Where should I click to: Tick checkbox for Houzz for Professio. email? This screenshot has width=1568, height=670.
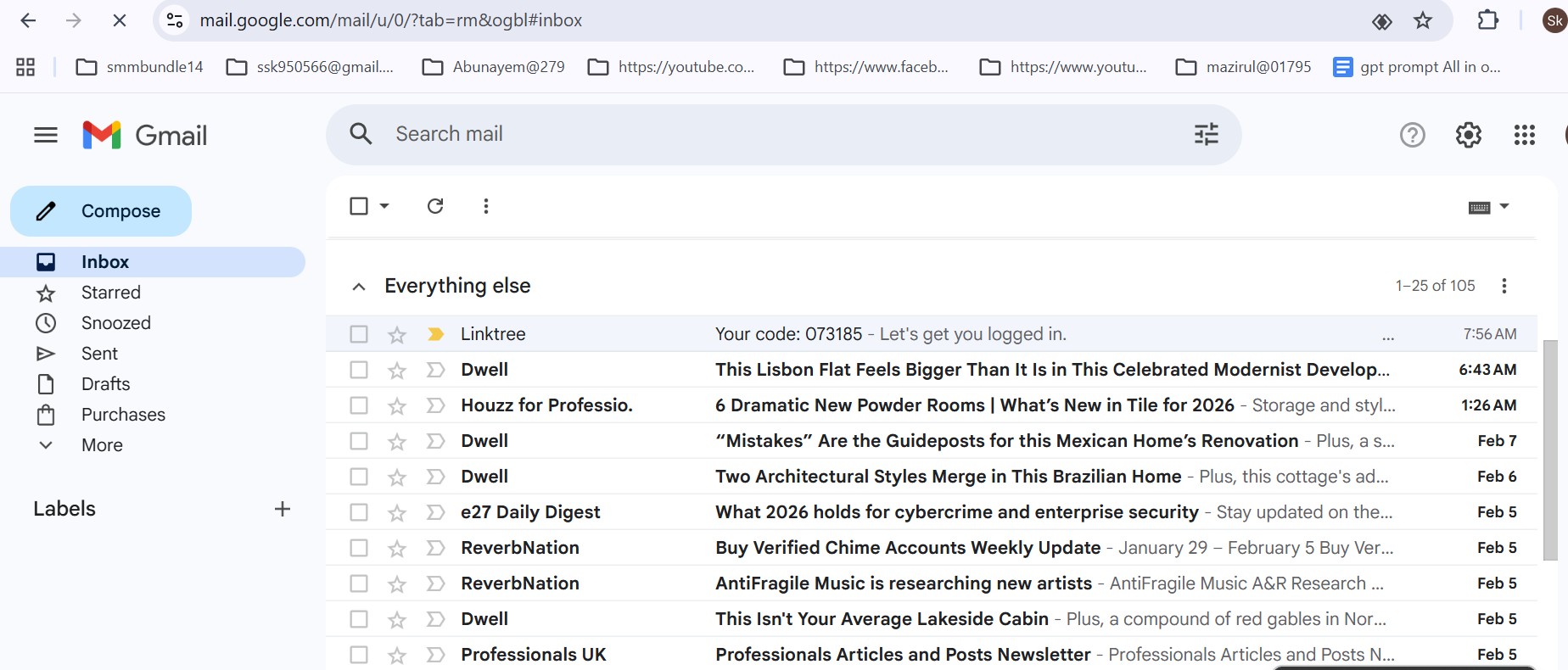tap(359, 405)
